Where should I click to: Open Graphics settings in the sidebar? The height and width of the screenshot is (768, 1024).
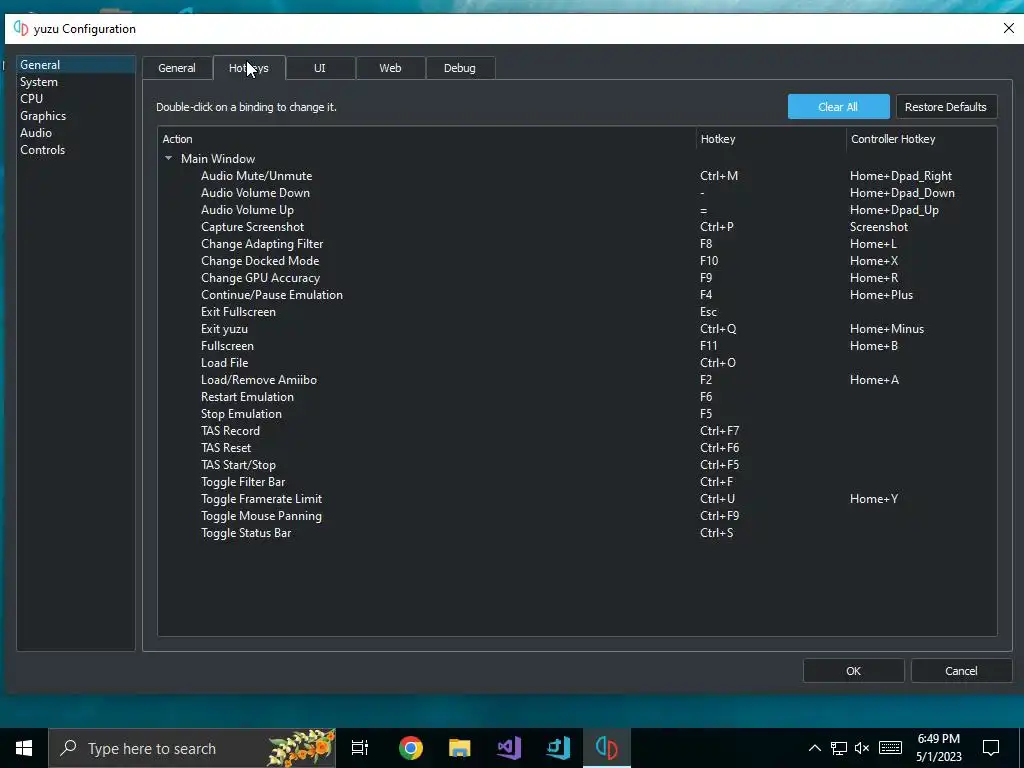click(x=76, y=116)
